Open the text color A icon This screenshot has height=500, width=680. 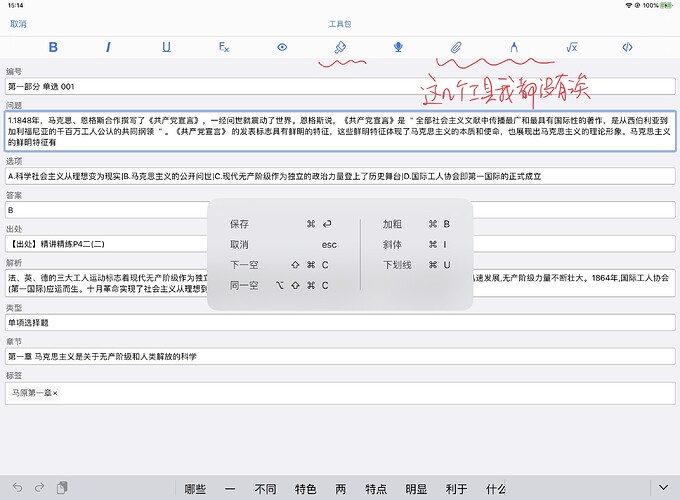514,47
